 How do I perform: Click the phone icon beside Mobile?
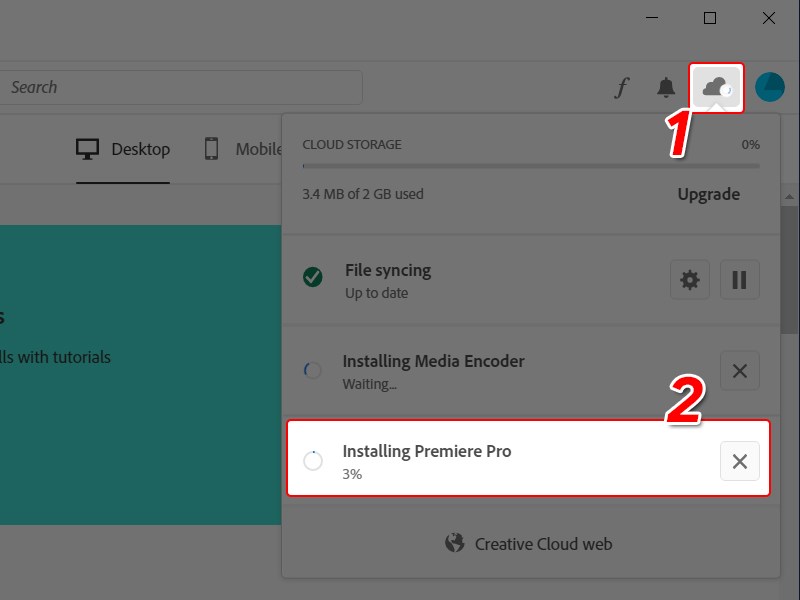click(x=211, y=148)
